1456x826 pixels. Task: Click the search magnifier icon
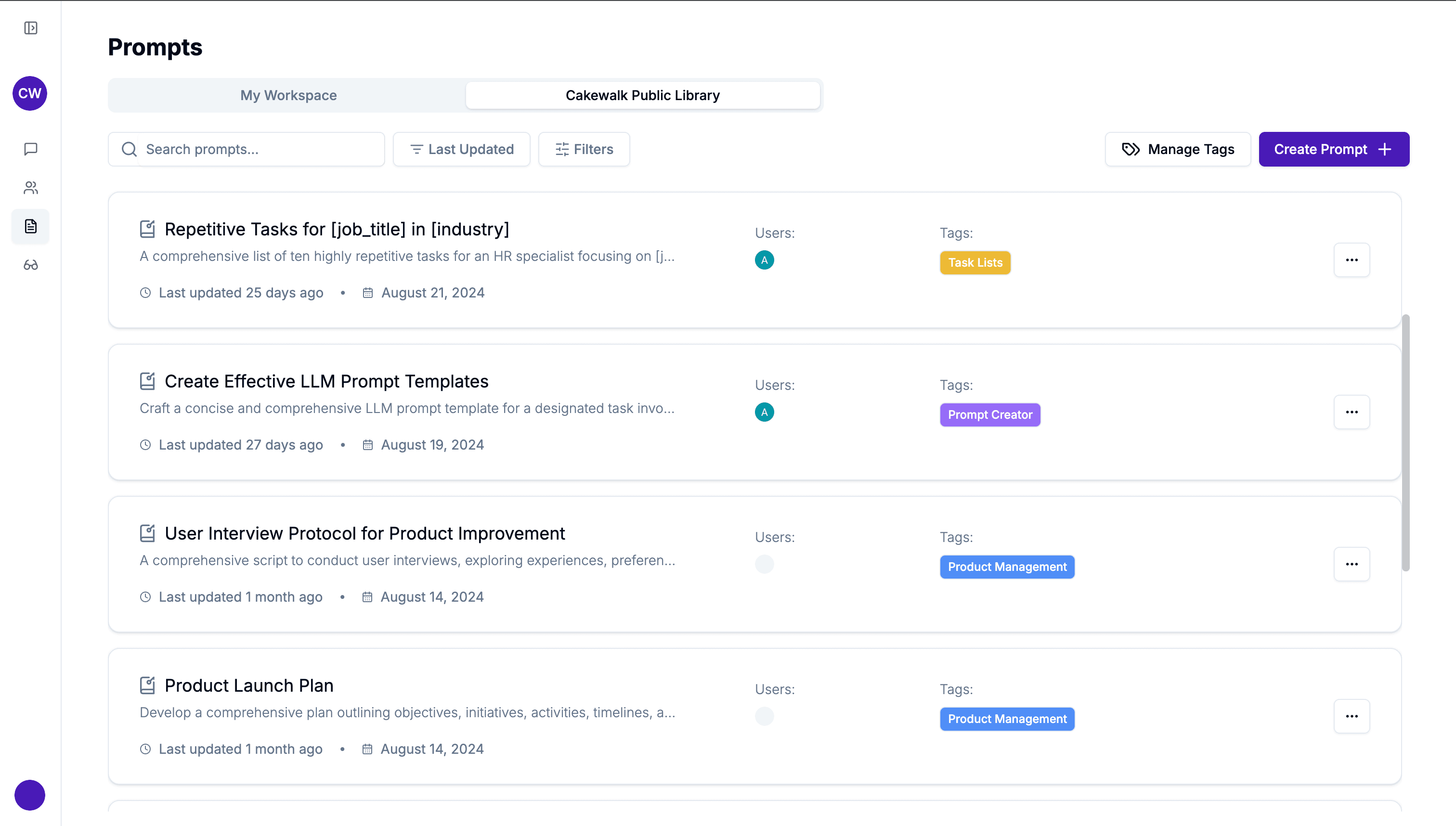click(130, 149)
